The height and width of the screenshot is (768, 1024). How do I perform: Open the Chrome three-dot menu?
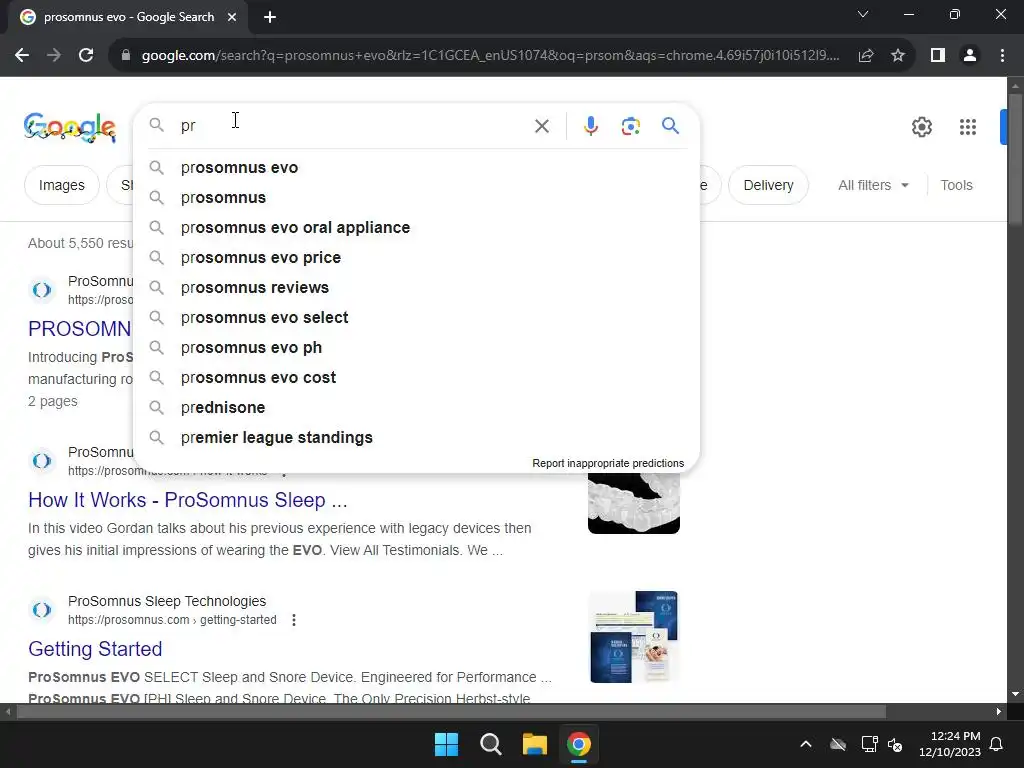coord(1002,56)
